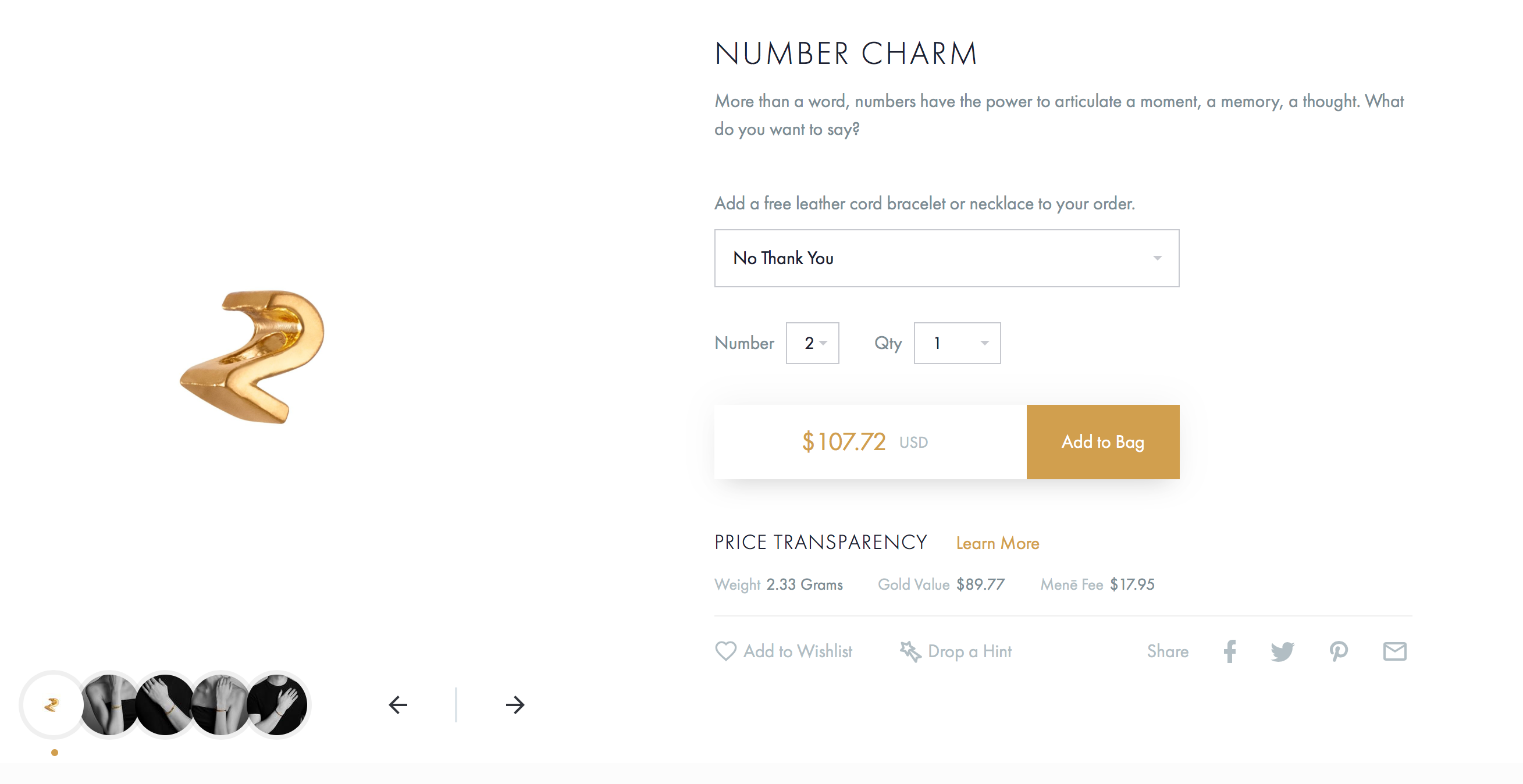
Task: Share via Twitter bird icon
Action: (1282, 651)
